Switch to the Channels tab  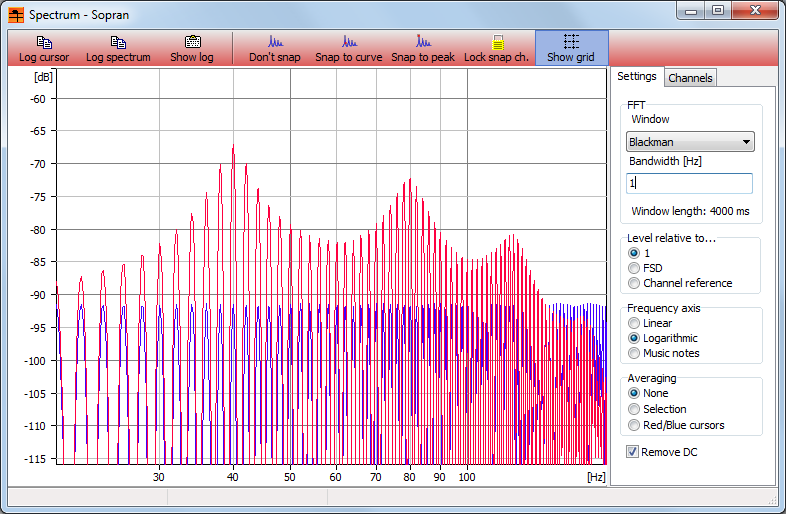pos(690,78)
